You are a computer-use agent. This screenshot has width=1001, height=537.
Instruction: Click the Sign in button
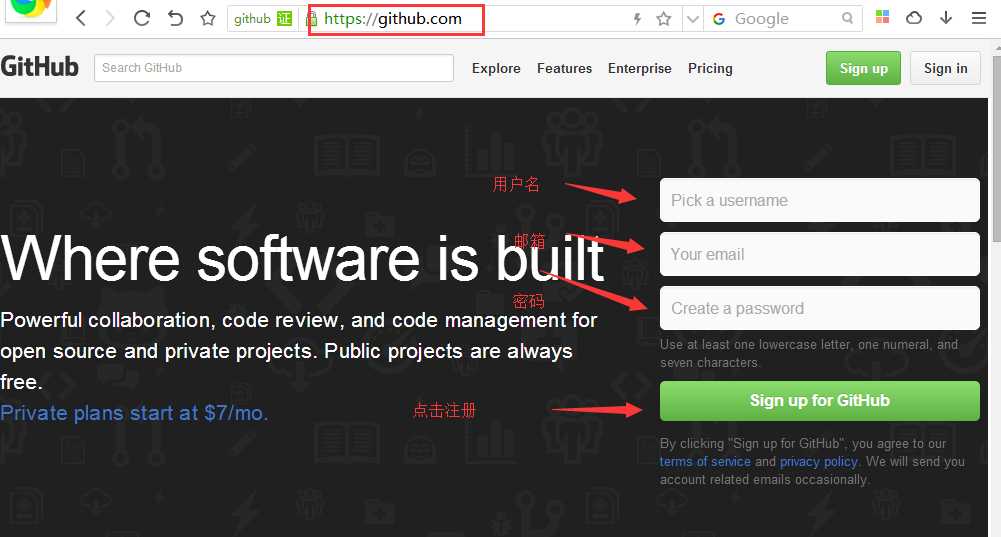945,68
